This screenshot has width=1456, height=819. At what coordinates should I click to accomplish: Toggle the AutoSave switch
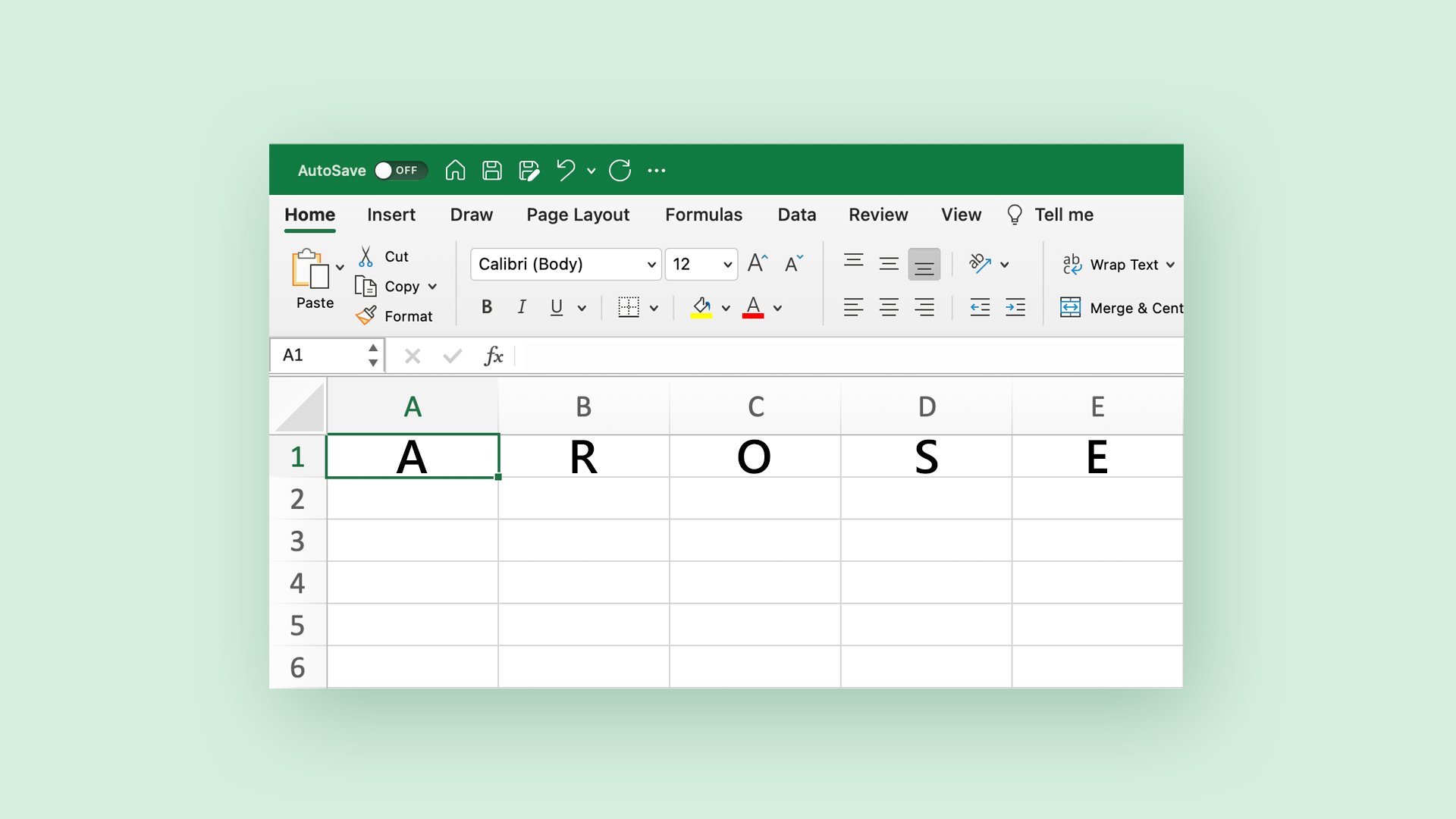[400, 171]
